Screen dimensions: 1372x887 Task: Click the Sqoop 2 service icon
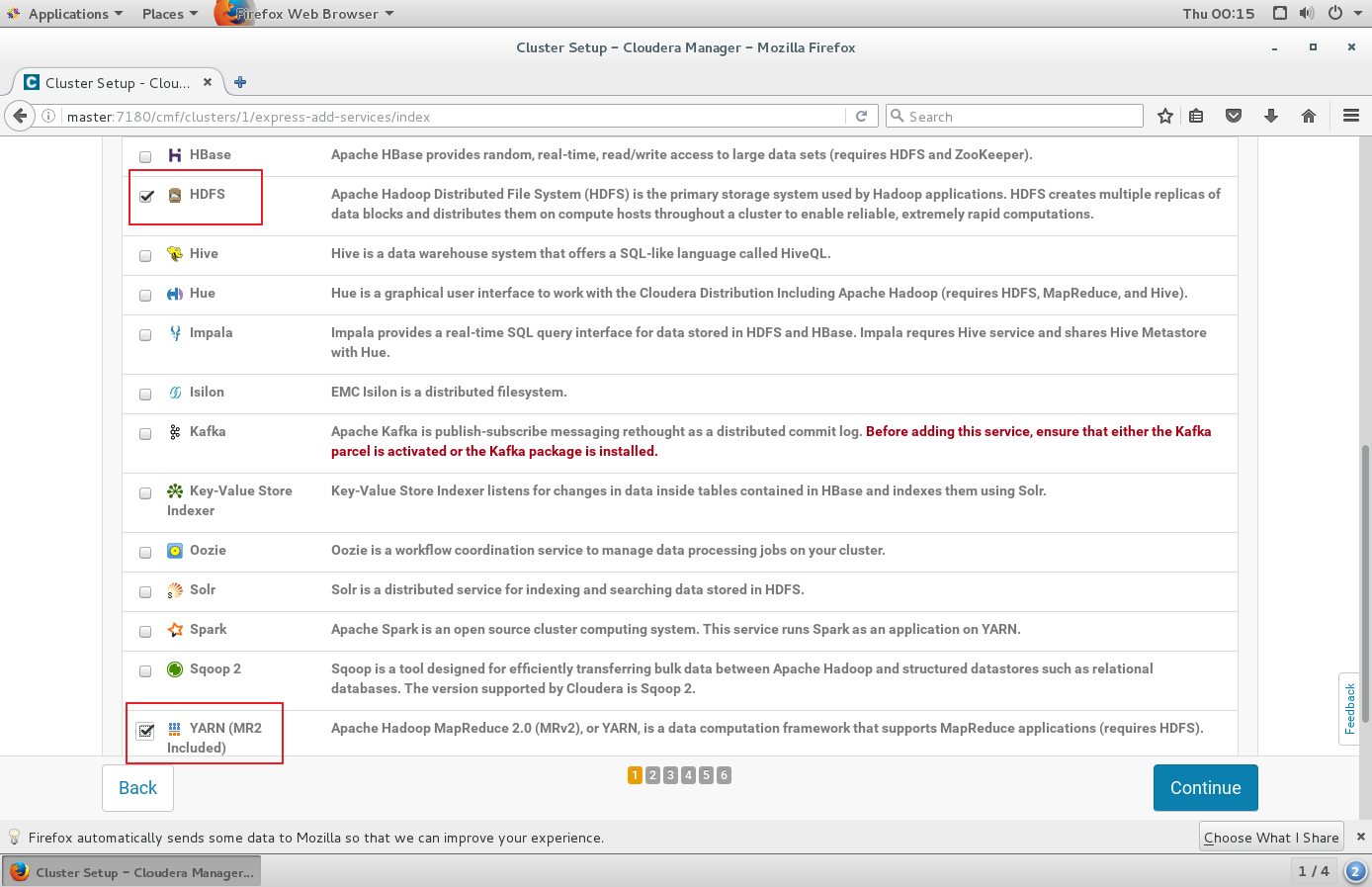coord(175,669)
